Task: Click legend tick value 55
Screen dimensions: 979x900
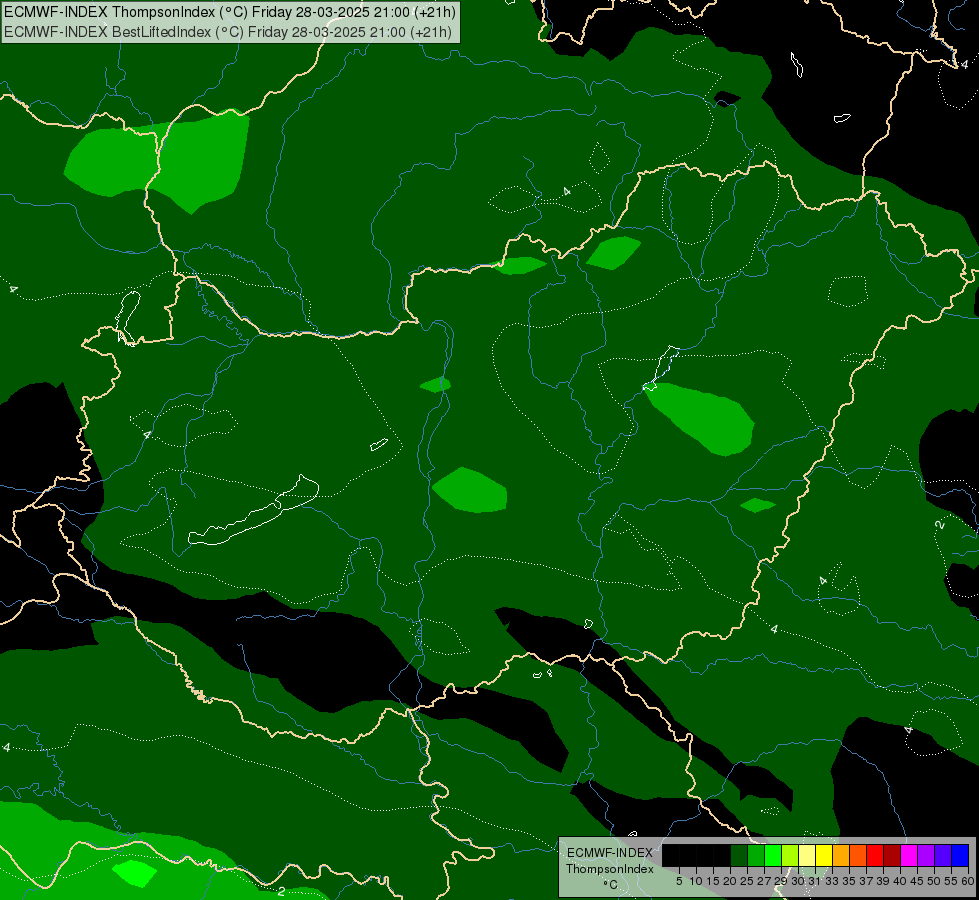Action: pyautogui.click(x=951, y=881)
